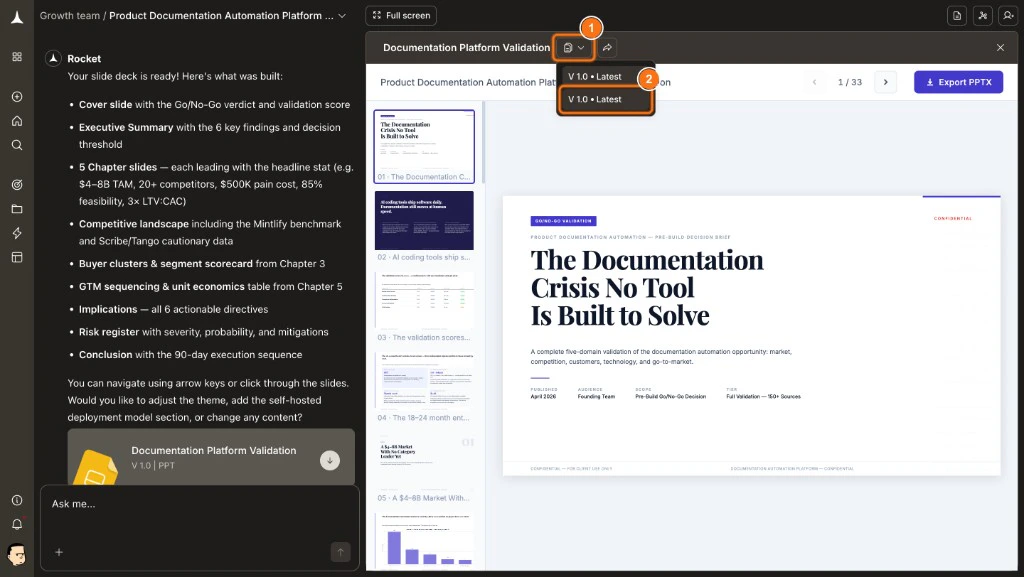The width and height of the screenshot is (1024, 577).
Task: Enter Full screen mode
Action: click(400, 15)
